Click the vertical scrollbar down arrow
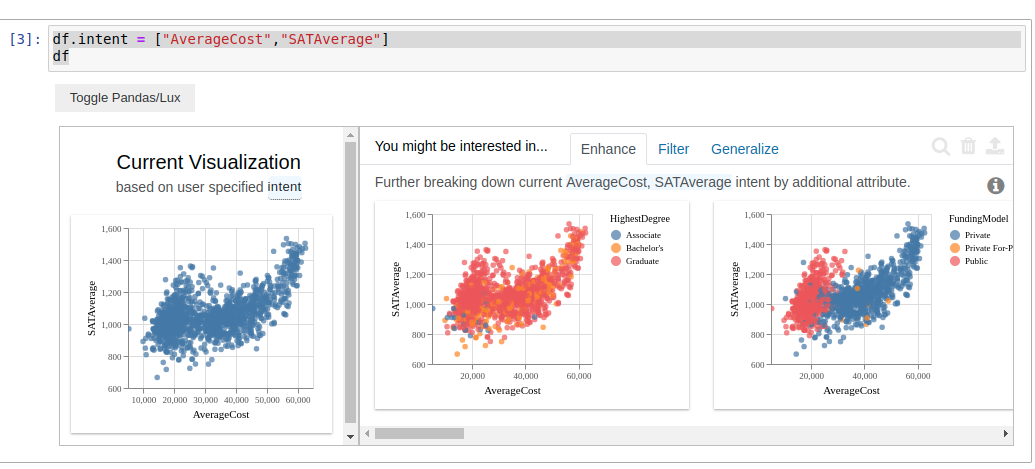1035x469 pixels. tap(350, 437)
